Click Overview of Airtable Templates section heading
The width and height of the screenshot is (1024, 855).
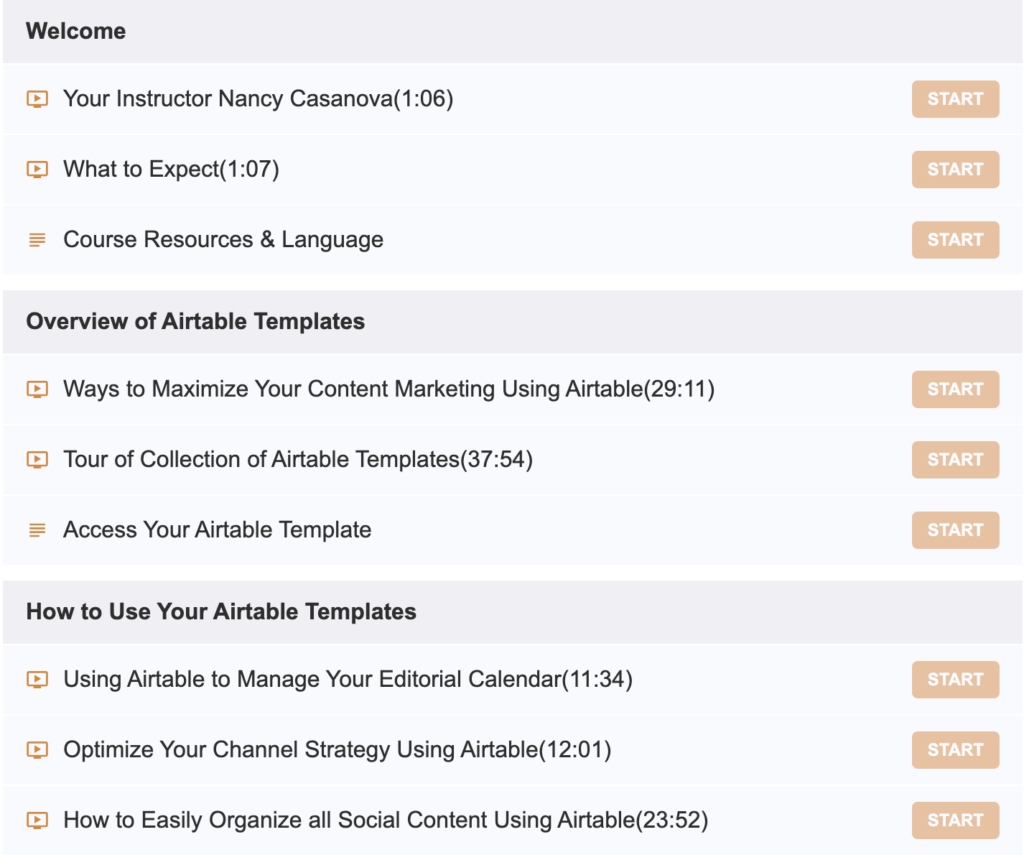tap(195, 321)
